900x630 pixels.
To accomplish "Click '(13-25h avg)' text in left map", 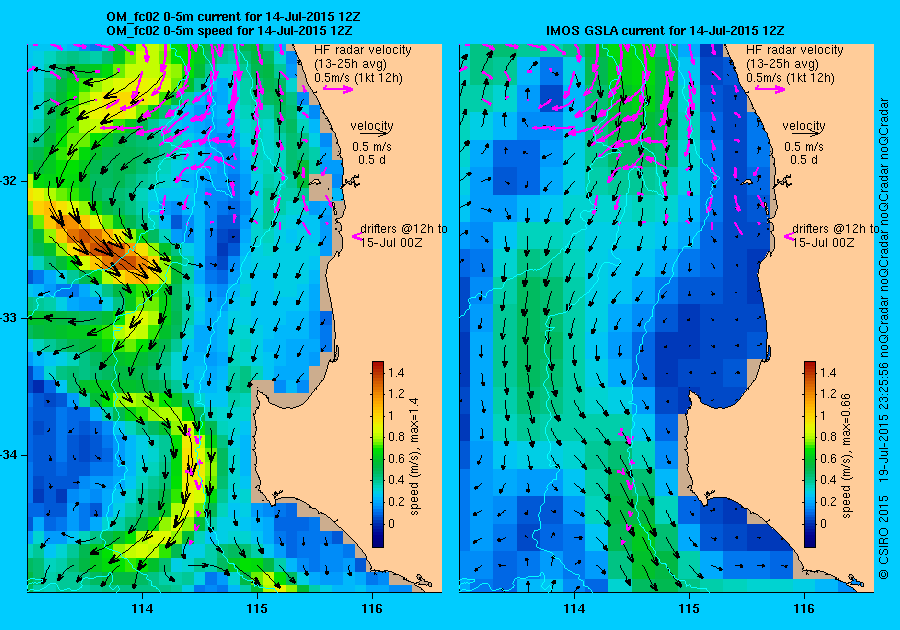I will [x=350, y=64].
